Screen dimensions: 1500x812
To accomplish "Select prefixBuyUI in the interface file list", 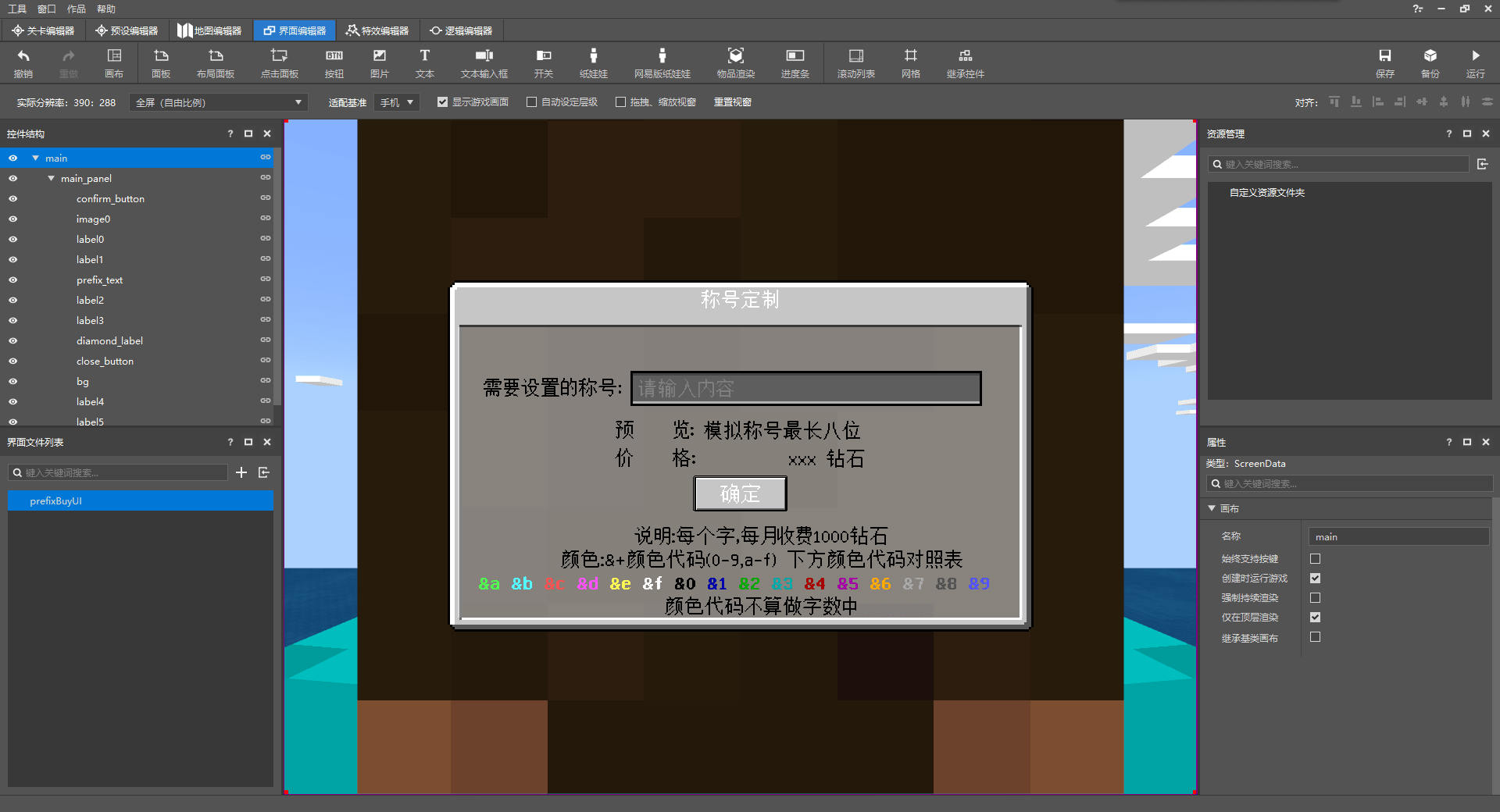I will (56, 501).
